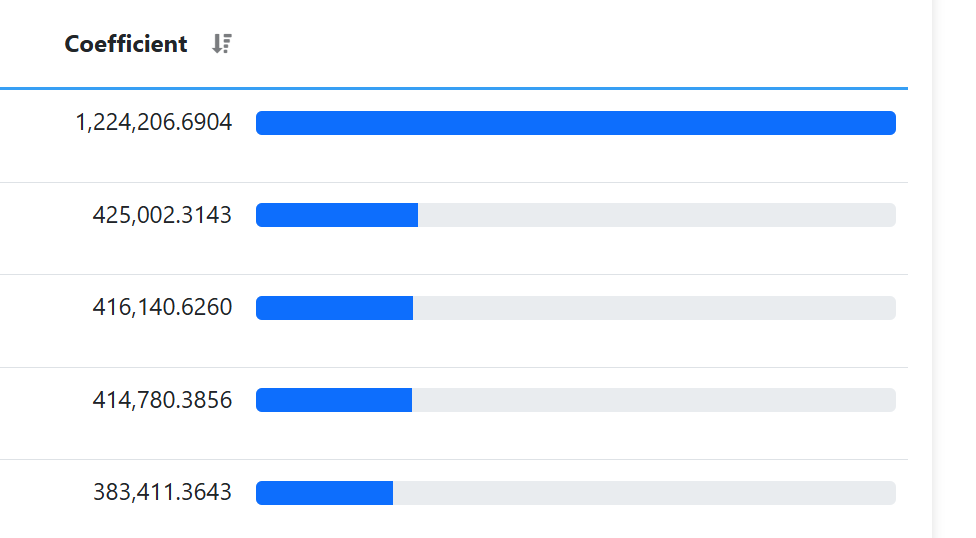Click the blue fill of the 383,411.3643 bar
Screen dimensions: 976x538
coord(324,493)
